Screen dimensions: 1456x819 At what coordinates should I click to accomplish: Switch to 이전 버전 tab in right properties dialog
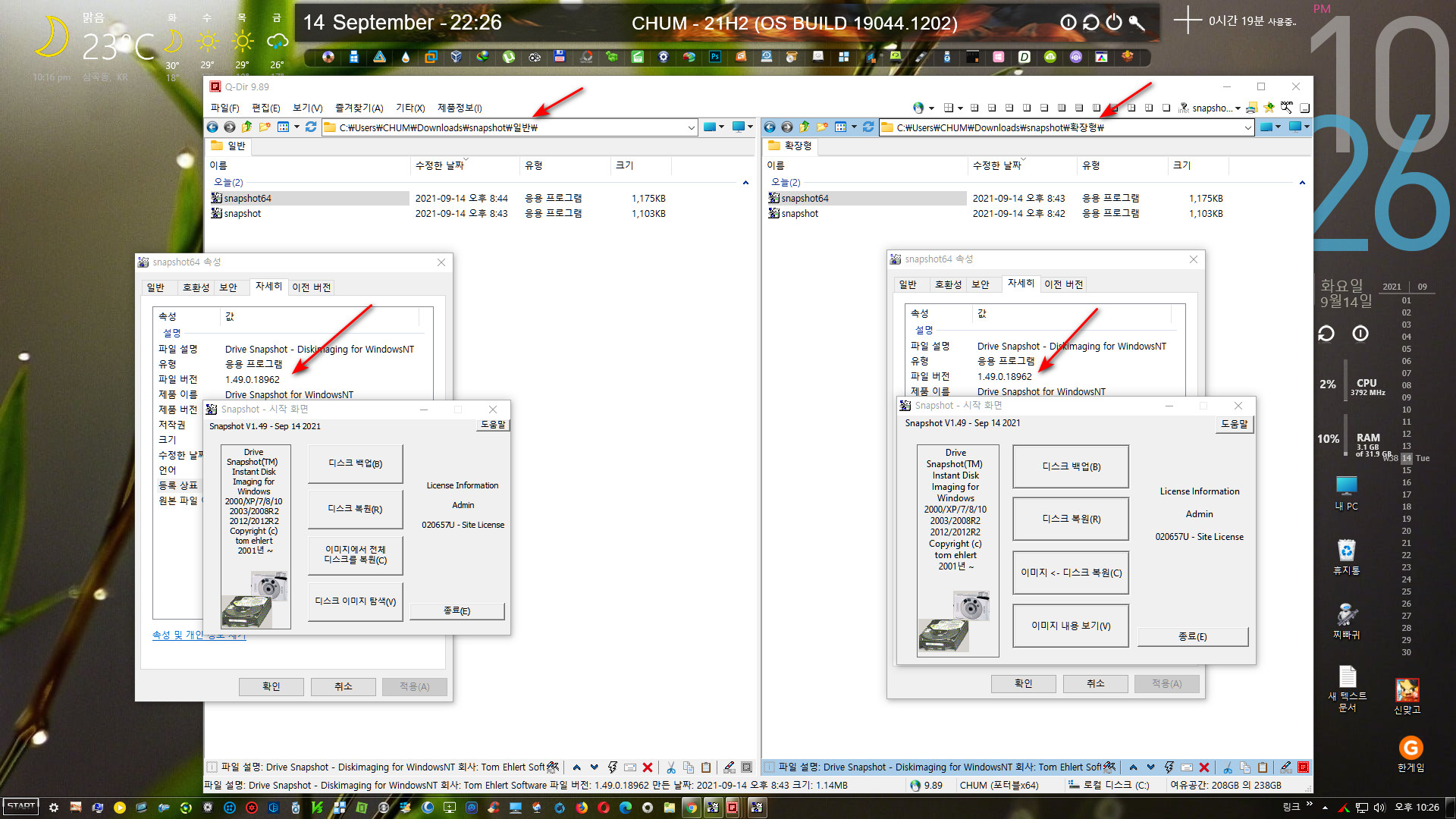[x=1063, y=284]
